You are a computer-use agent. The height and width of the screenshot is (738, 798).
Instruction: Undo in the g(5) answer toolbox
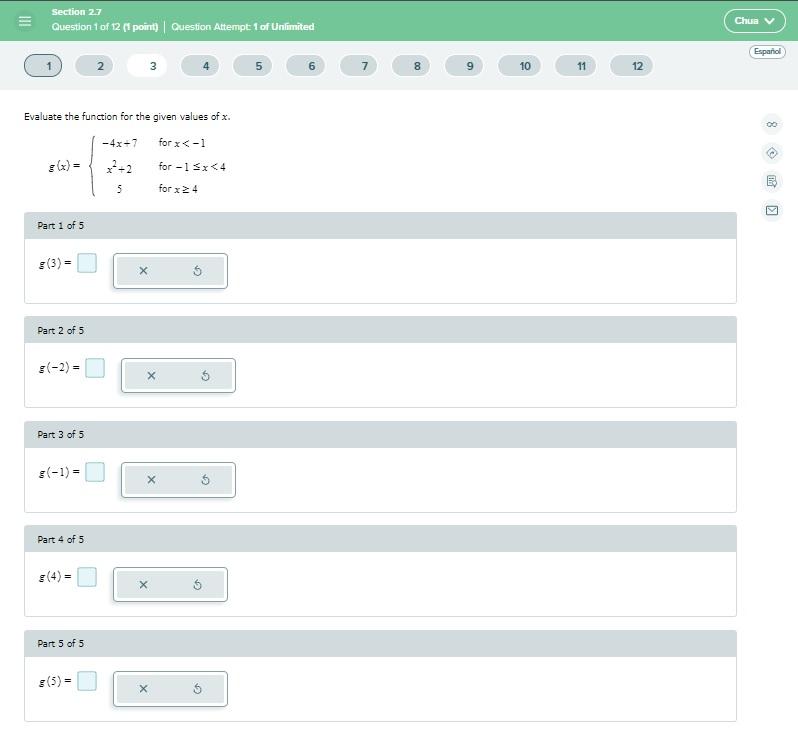197,689
